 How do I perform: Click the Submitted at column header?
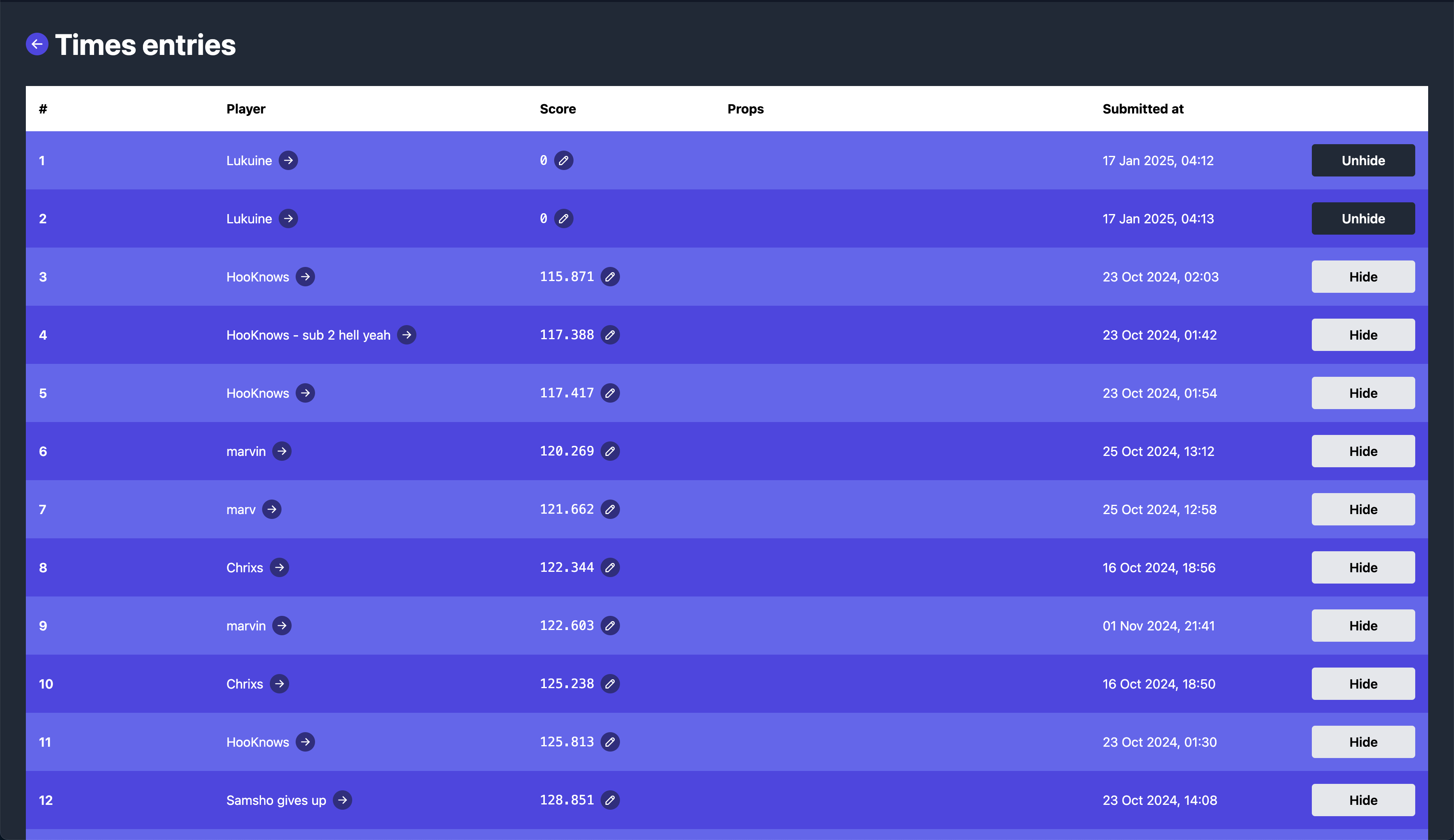(1143, 109)
